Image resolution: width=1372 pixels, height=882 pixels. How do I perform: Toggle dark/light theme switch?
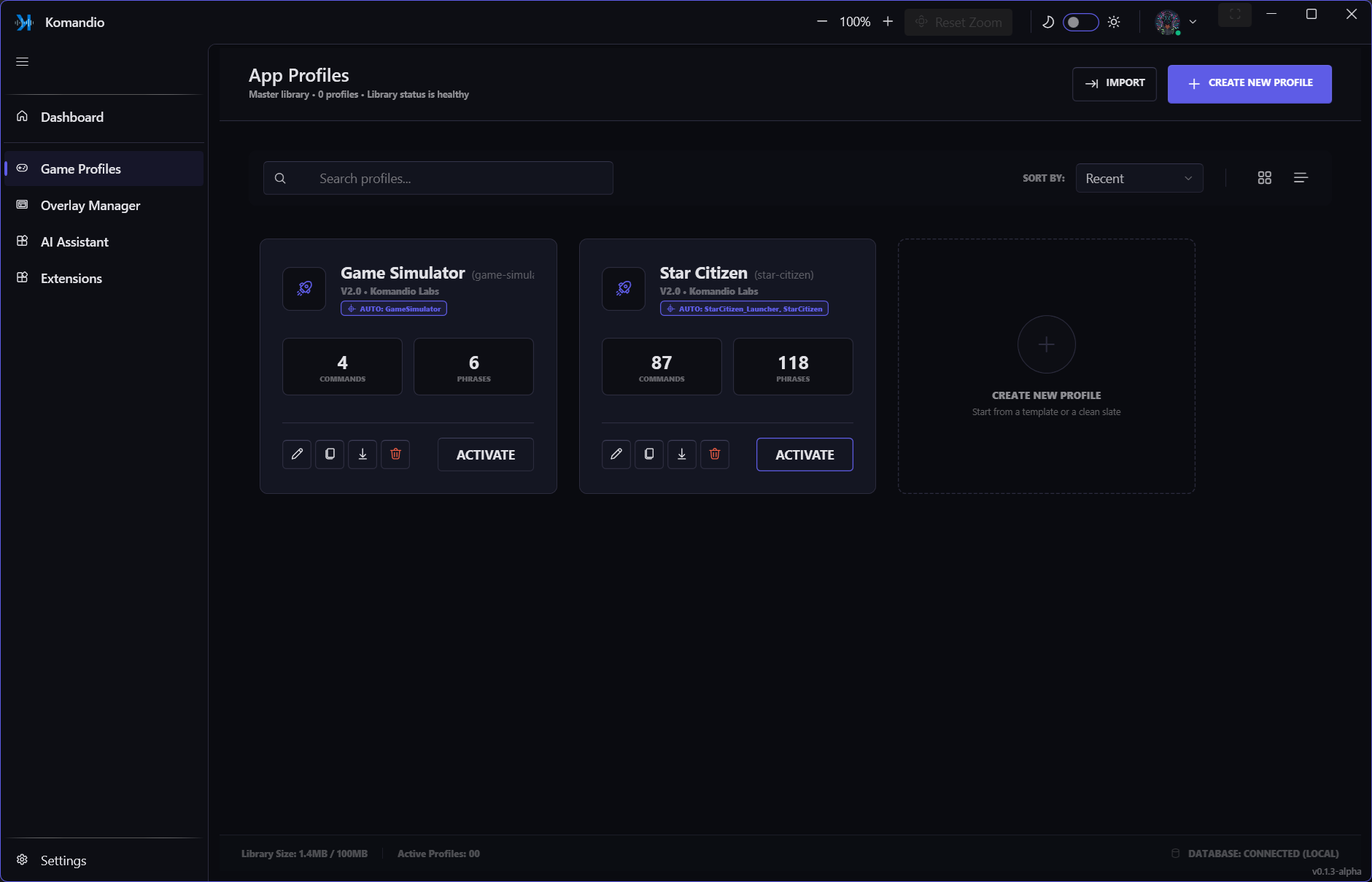(1080, 22)
